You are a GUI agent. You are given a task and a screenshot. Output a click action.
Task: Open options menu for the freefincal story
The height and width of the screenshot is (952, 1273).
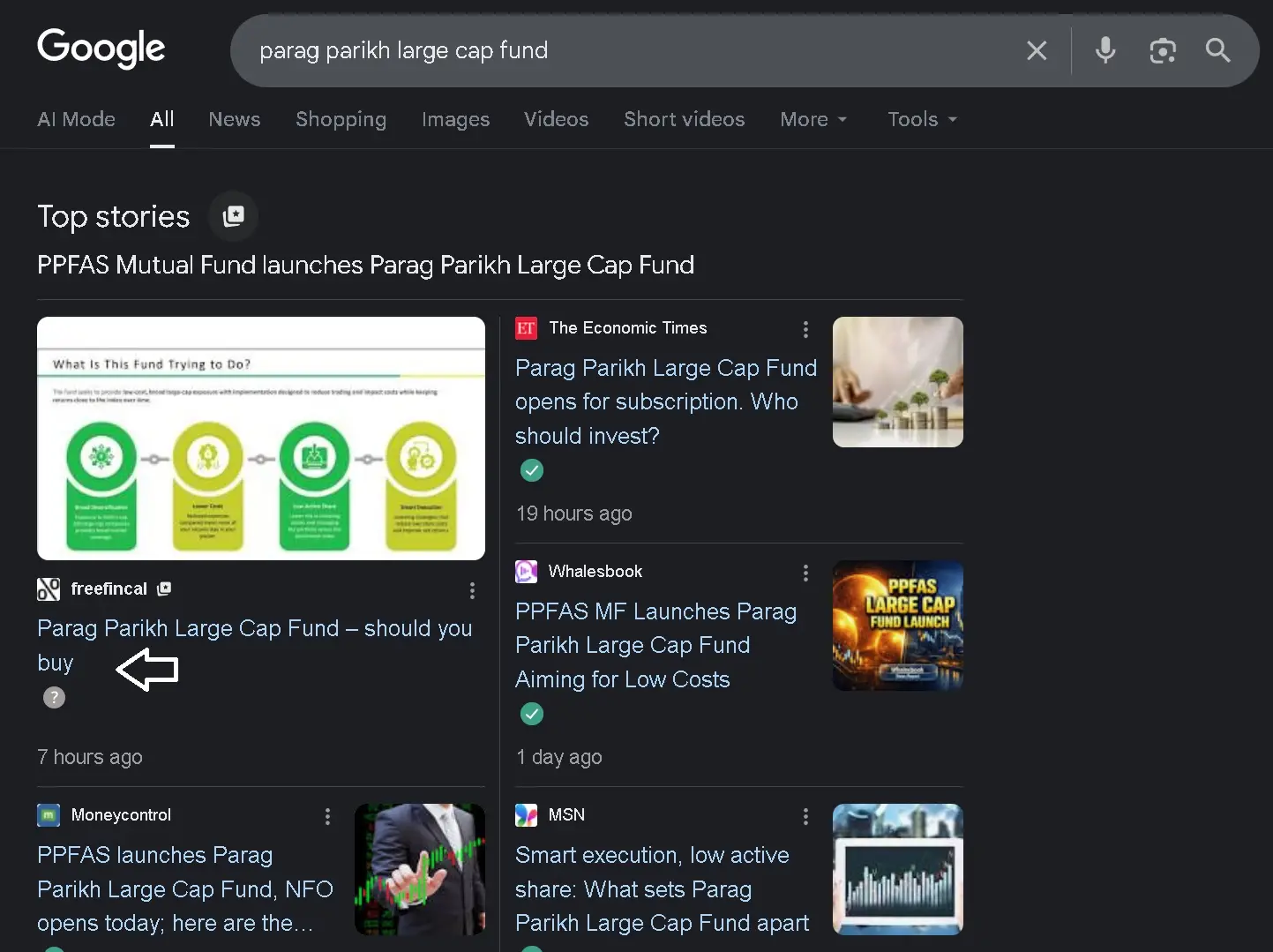click(x=472, y=590)
